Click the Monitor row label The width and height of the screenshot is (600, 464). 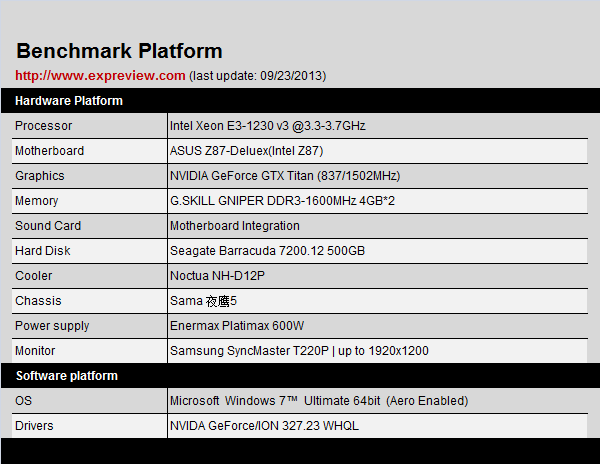click(35, 351)
